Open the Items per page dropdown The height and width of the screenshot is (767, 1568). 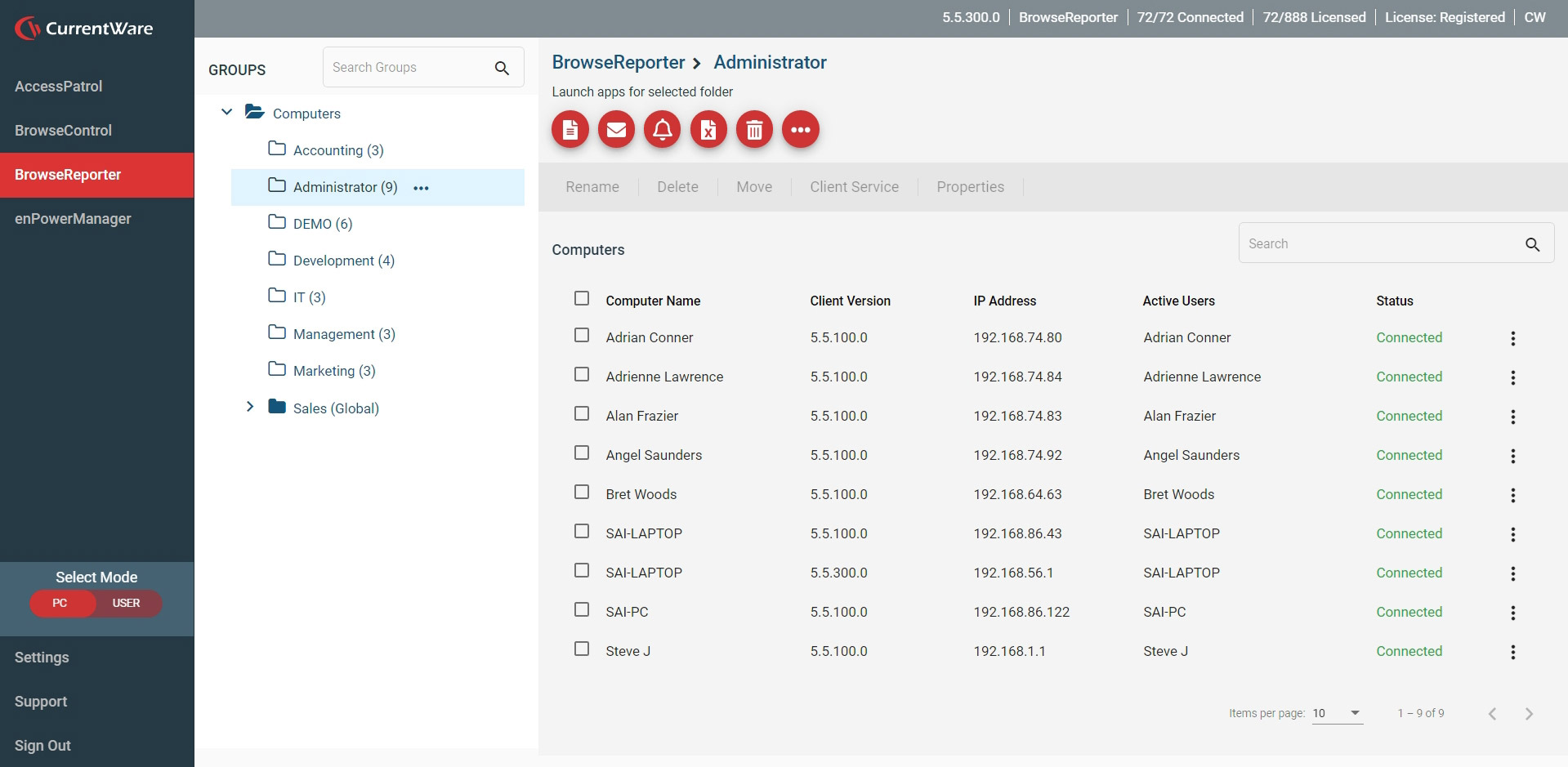1338,714
